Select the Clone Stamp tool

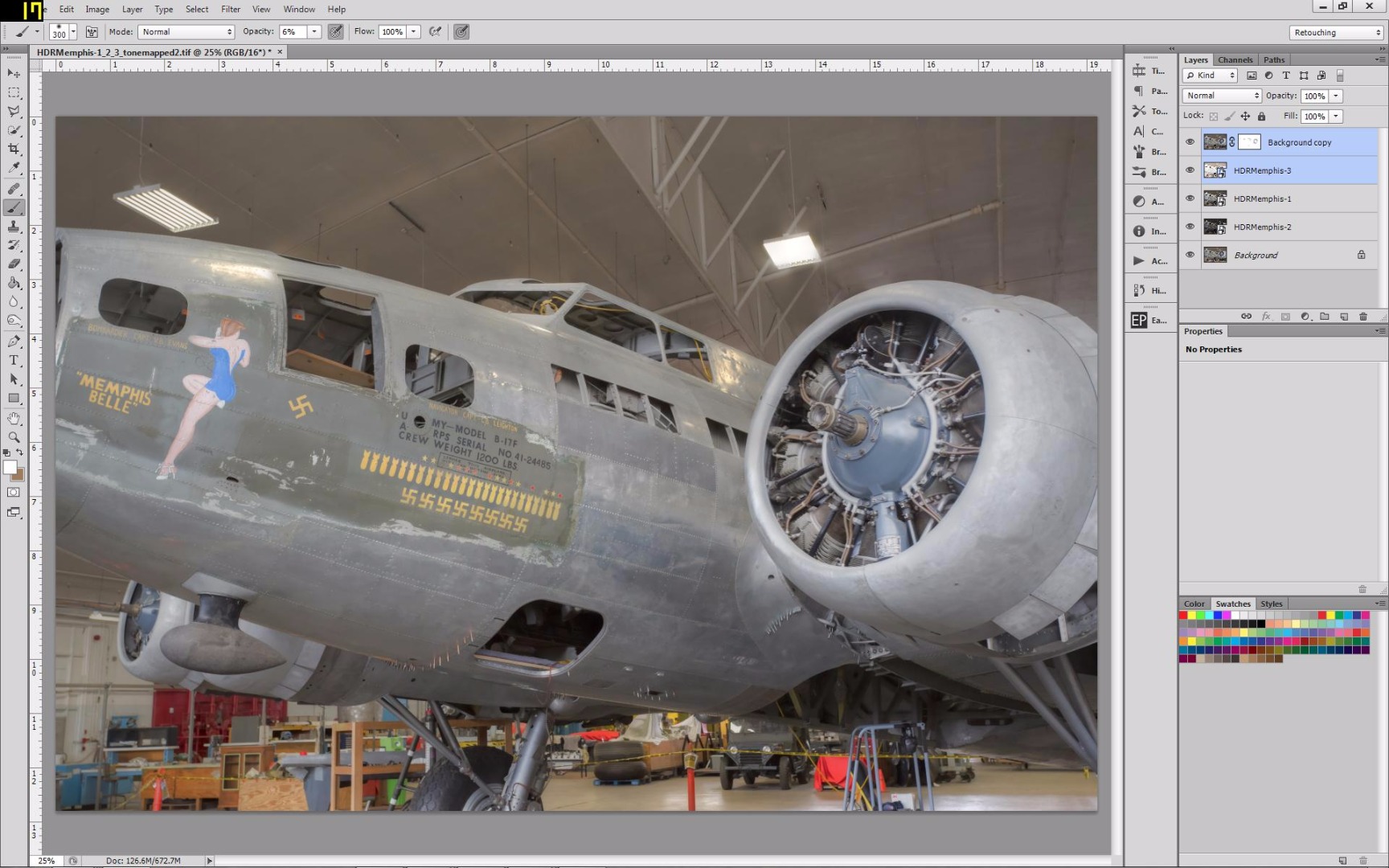(x=14, y=227)
